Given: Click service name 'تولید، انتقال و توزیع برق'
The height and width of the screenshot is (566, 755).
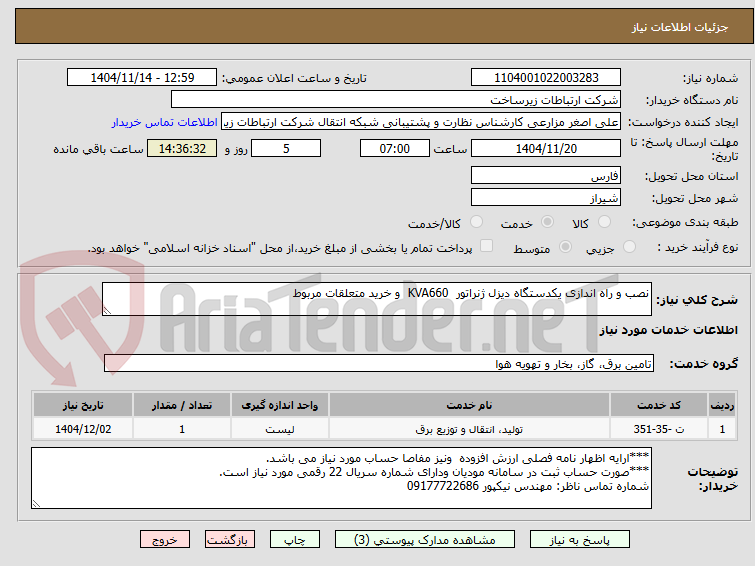Looking at the screenshot, I should click(469, 429).
